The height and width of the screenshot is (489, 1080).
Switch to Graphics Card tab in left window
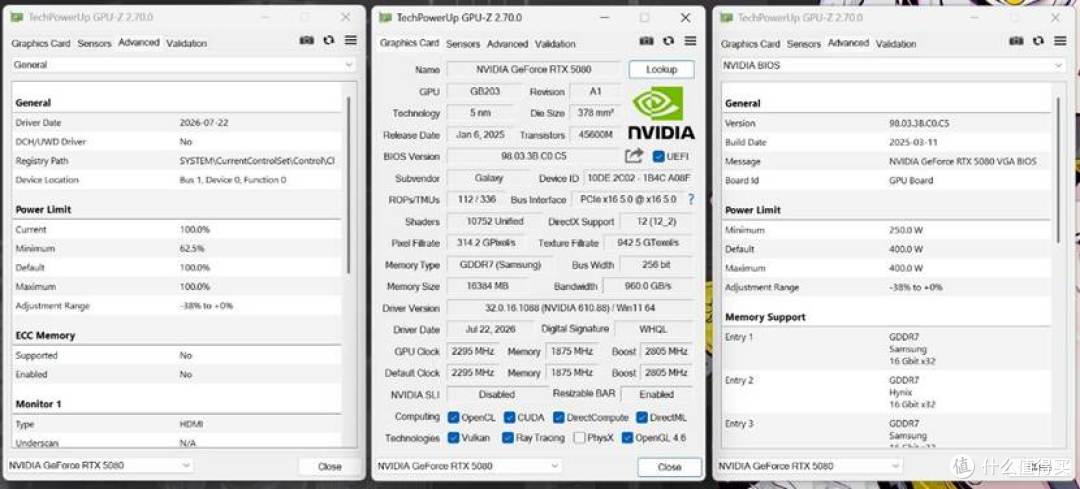coord(41,43)
